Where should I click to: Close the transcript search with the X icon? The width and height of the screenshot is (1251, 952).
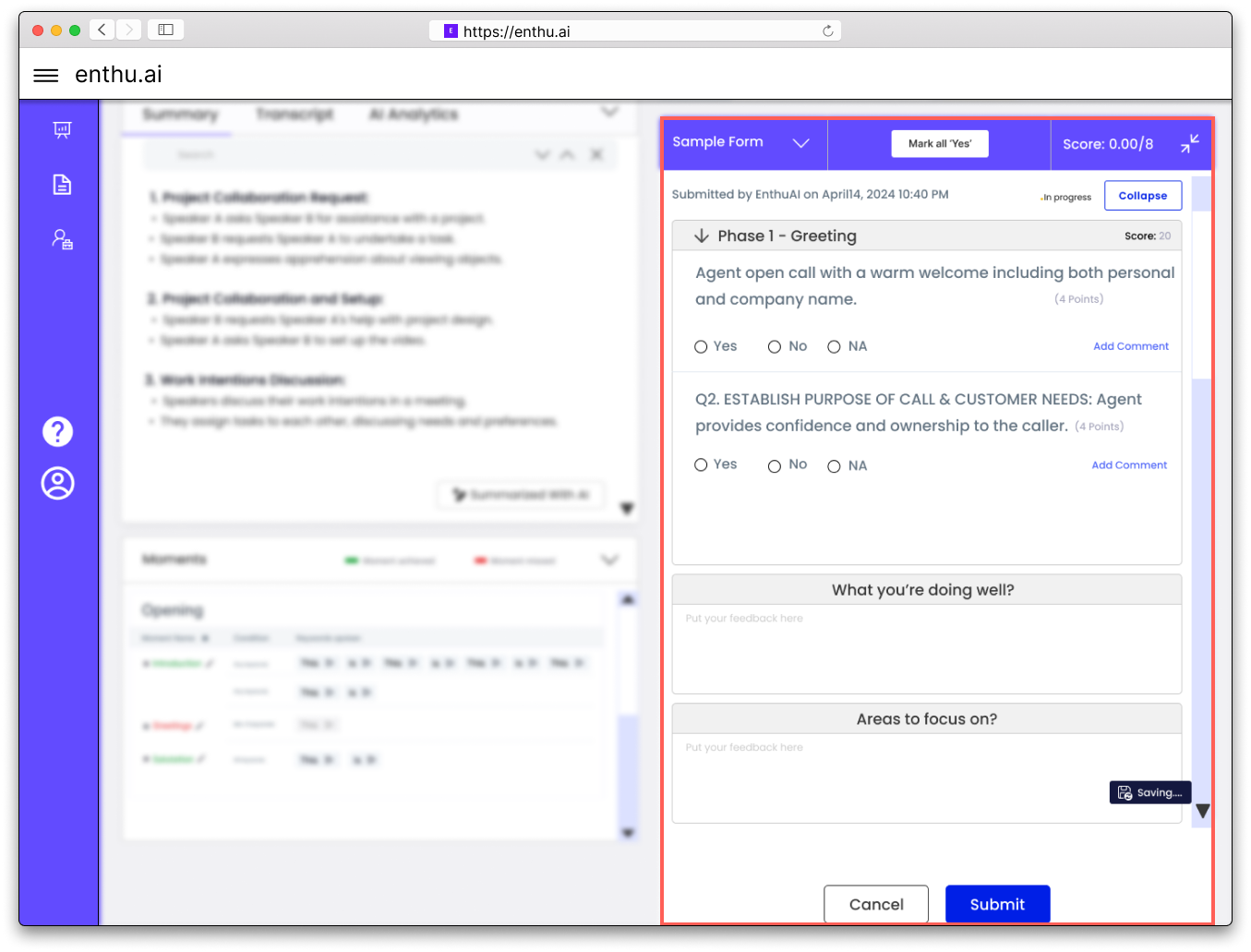pos(596,154)
